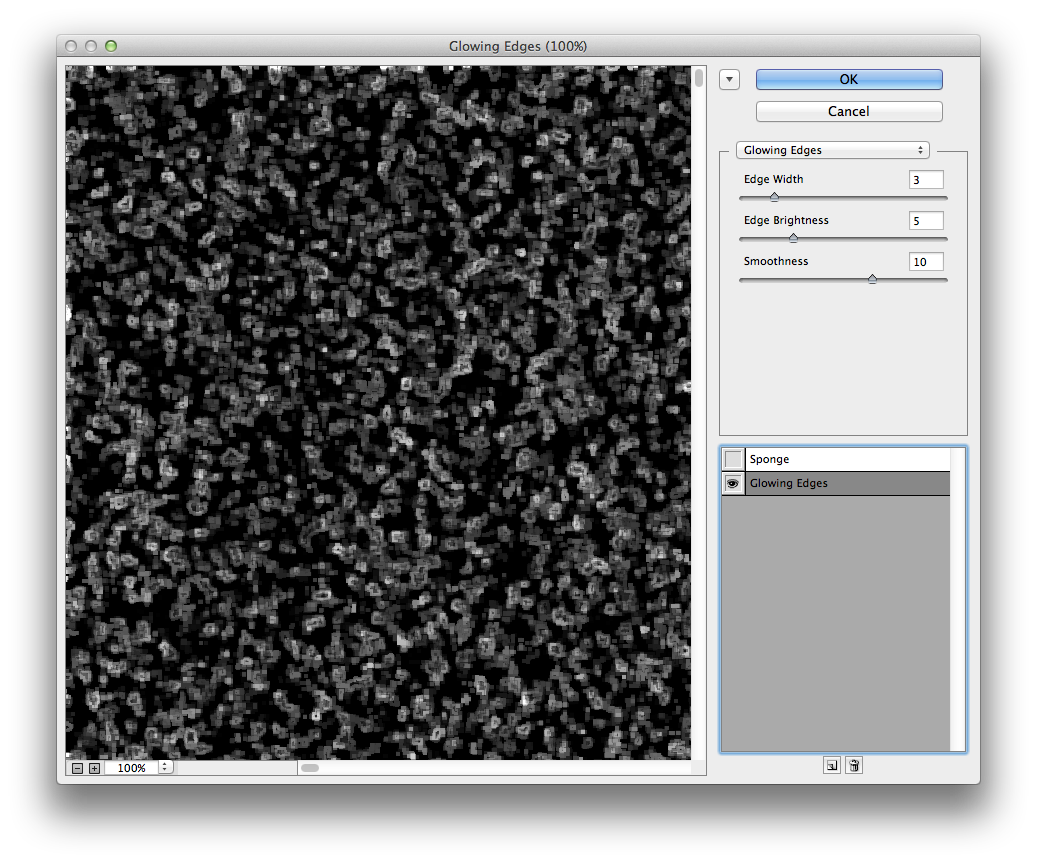Cancel the filter gallery dialog
The width and height of the screenshot is (1037, 863).
pos(848,111)
